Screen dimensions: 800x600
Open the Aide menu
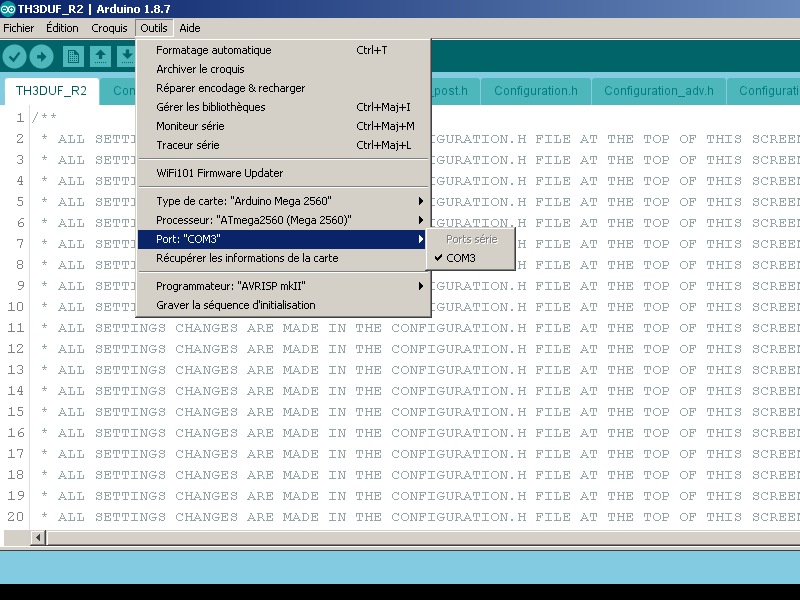click(x=190, y=28)
